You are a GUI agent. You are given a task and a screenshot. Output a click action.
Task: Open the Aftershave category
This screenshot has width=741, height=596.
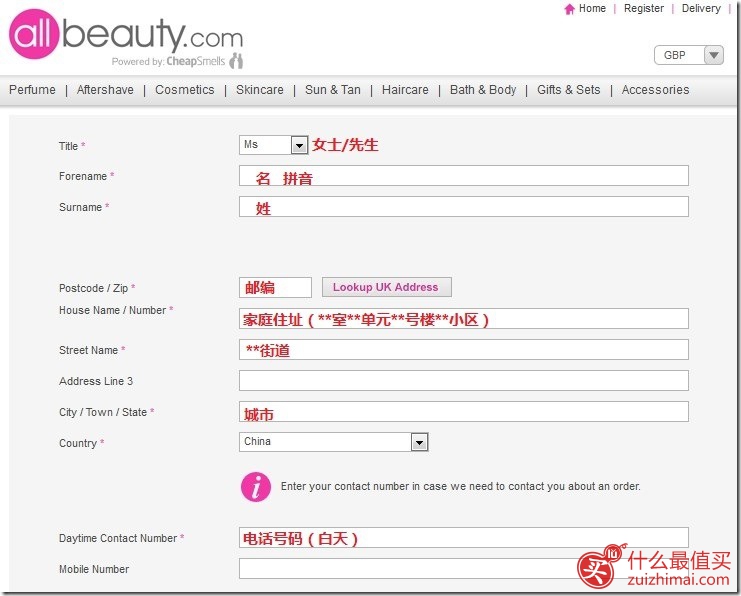[x=105, y=90]
